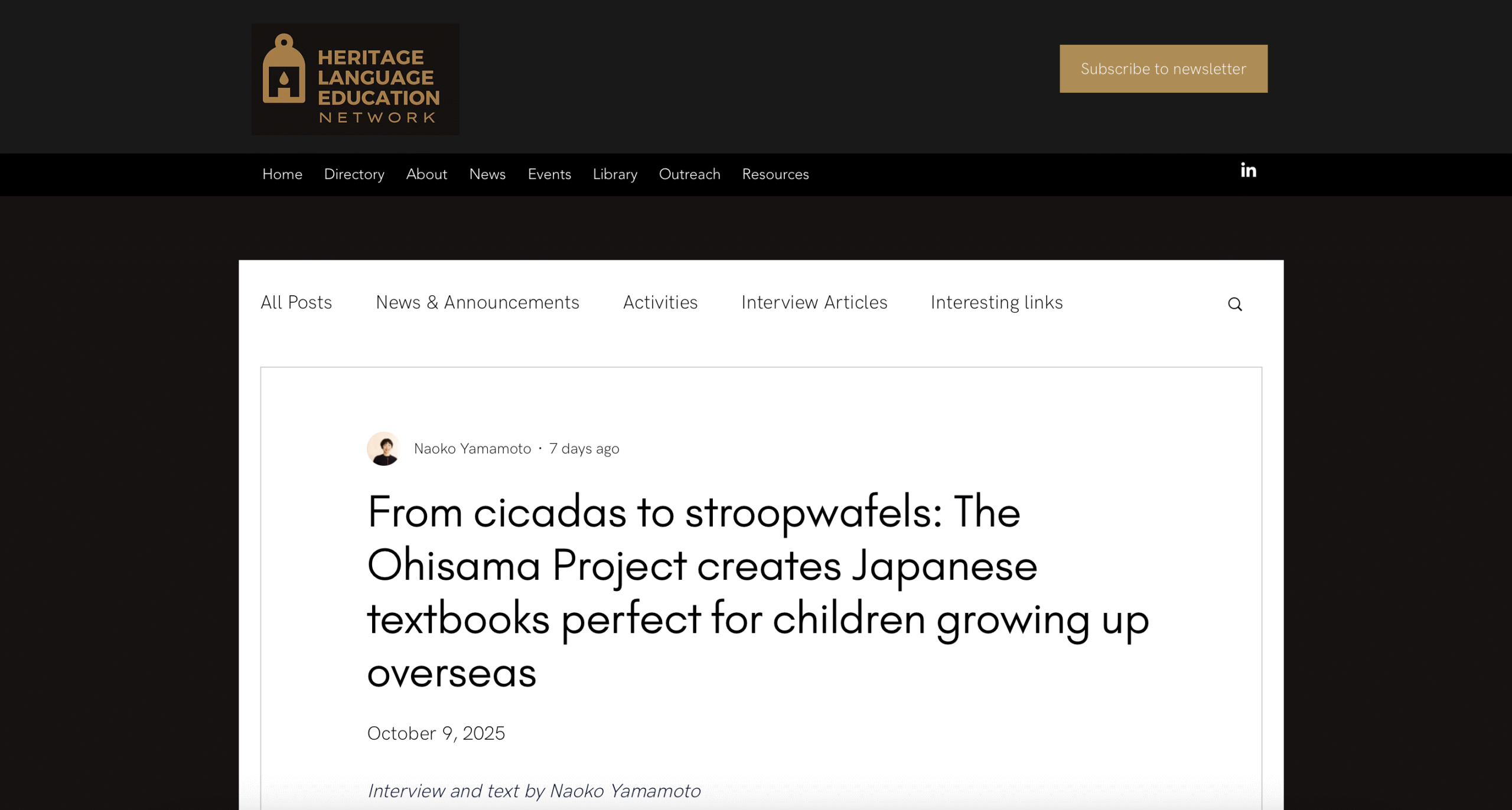Viewport: 1512px width, 810px height.
Task: Switch to All Posts category
Action: click(x=296, y=302)
